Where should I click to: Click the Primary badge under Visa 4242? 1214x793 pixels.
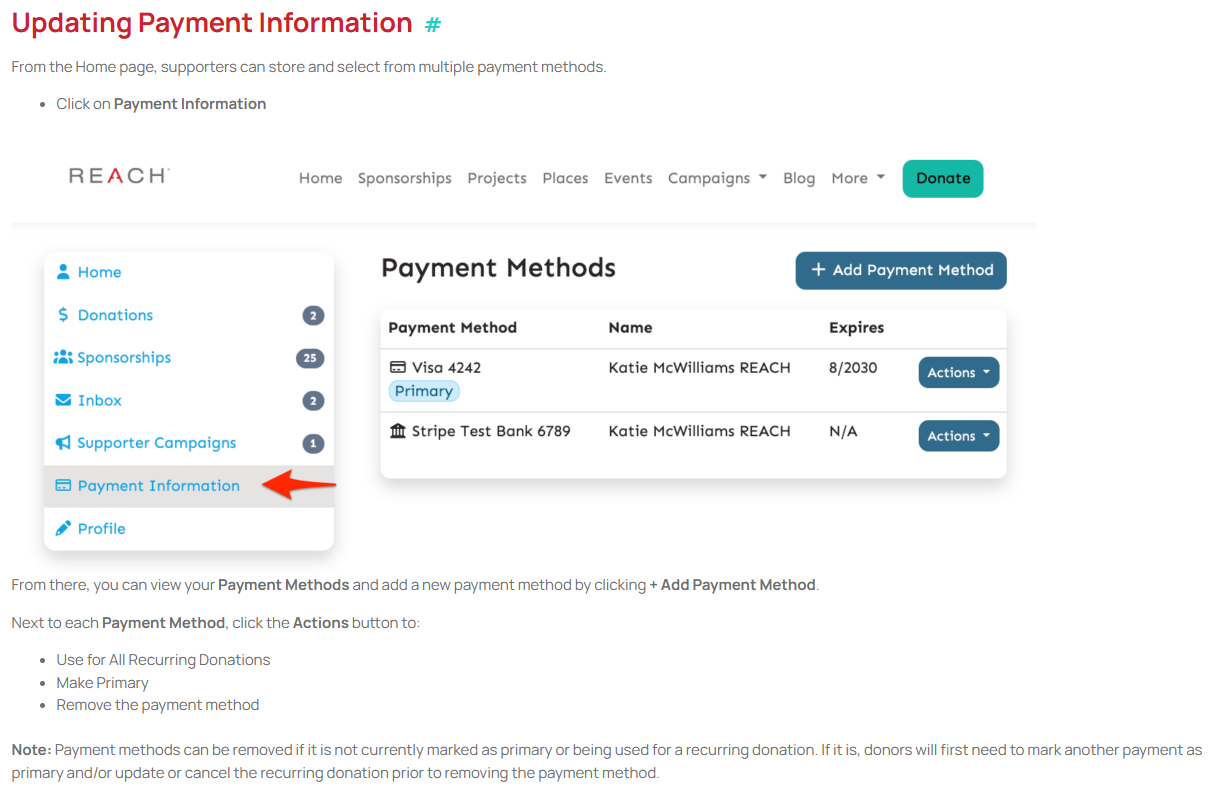pyautogui.click(x=423, y=391)
